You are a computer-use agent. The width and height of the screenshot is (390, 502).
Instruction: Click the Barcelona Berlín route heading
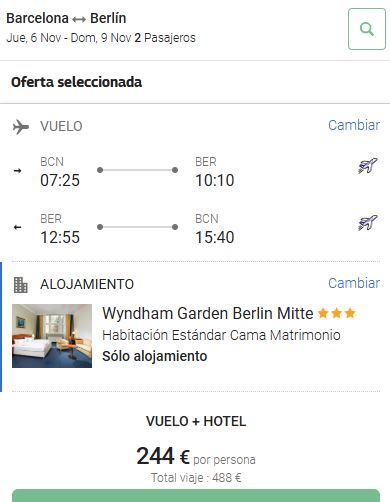pos(66,18)
